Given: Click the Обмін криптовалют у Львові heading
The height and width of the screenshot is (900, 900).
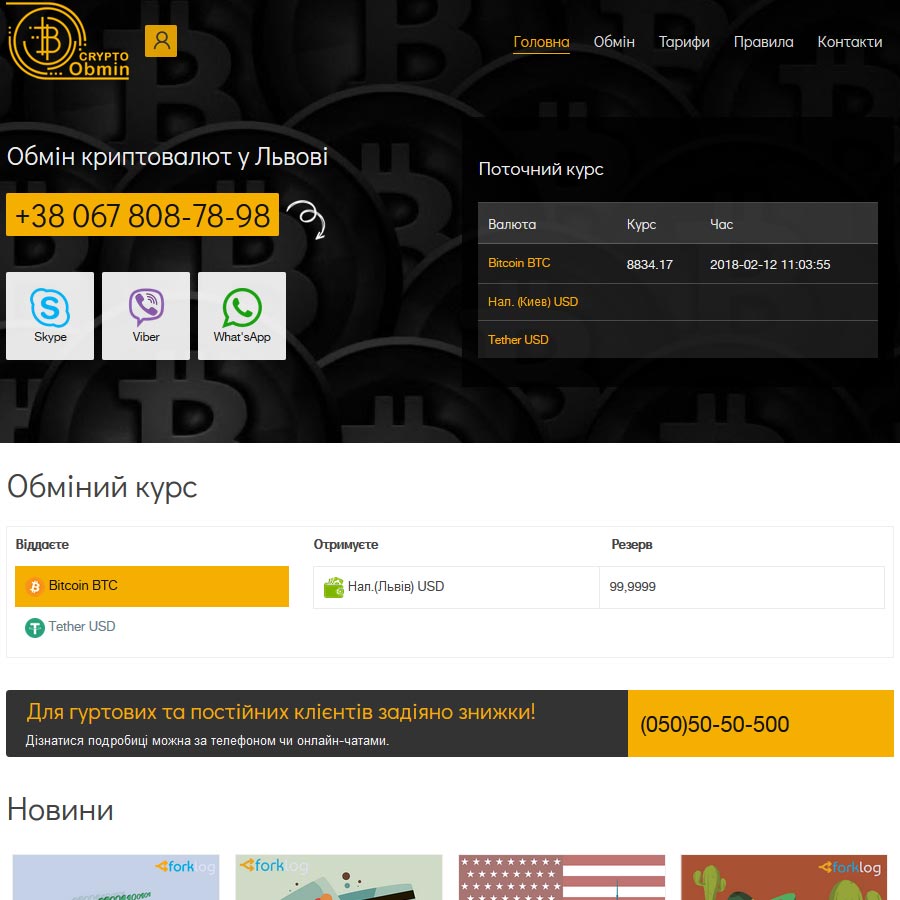Looking at the screenshot, I should tap(167, 156).
